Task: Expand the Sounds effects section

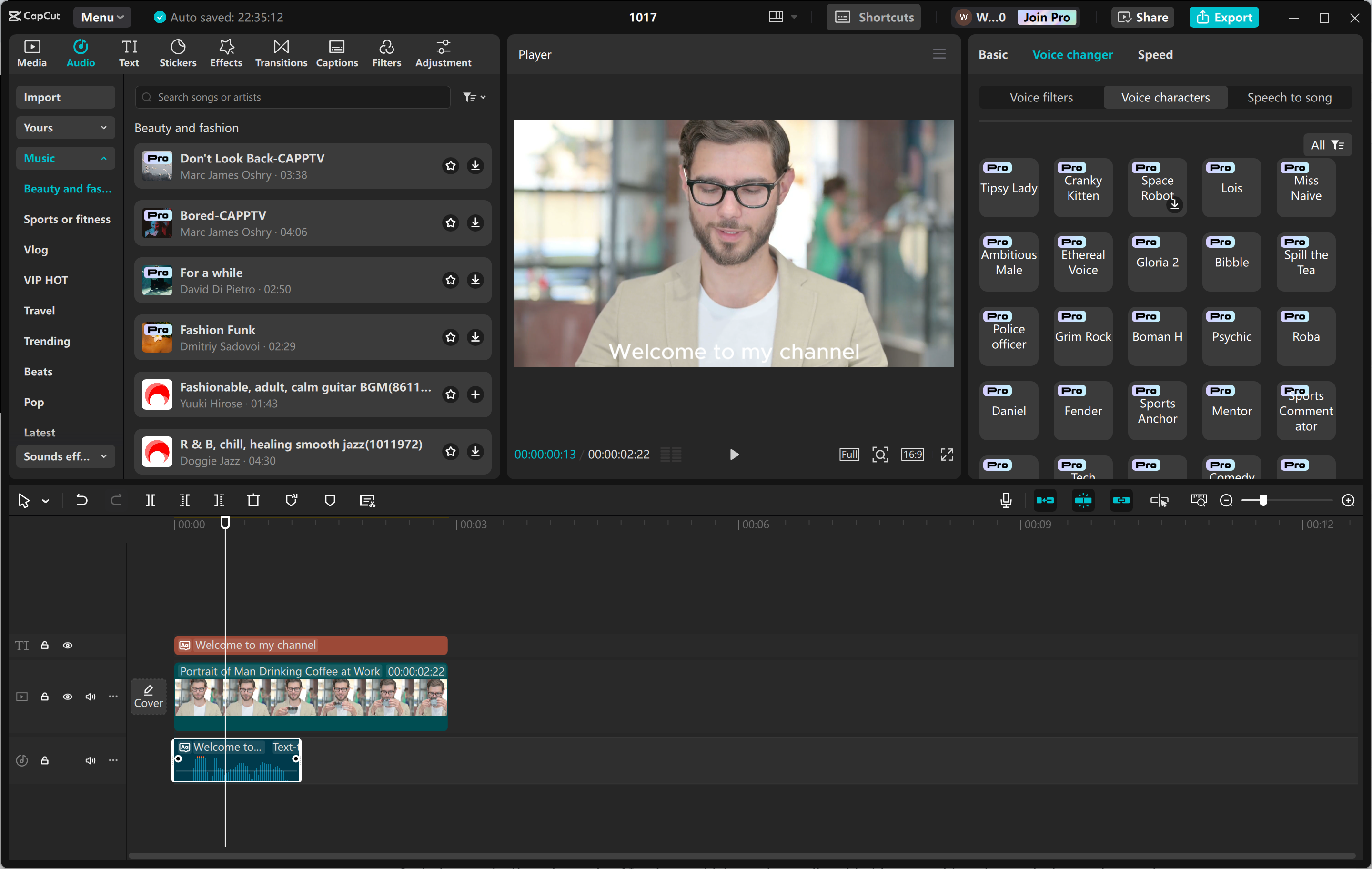Action: click(65, 456)
